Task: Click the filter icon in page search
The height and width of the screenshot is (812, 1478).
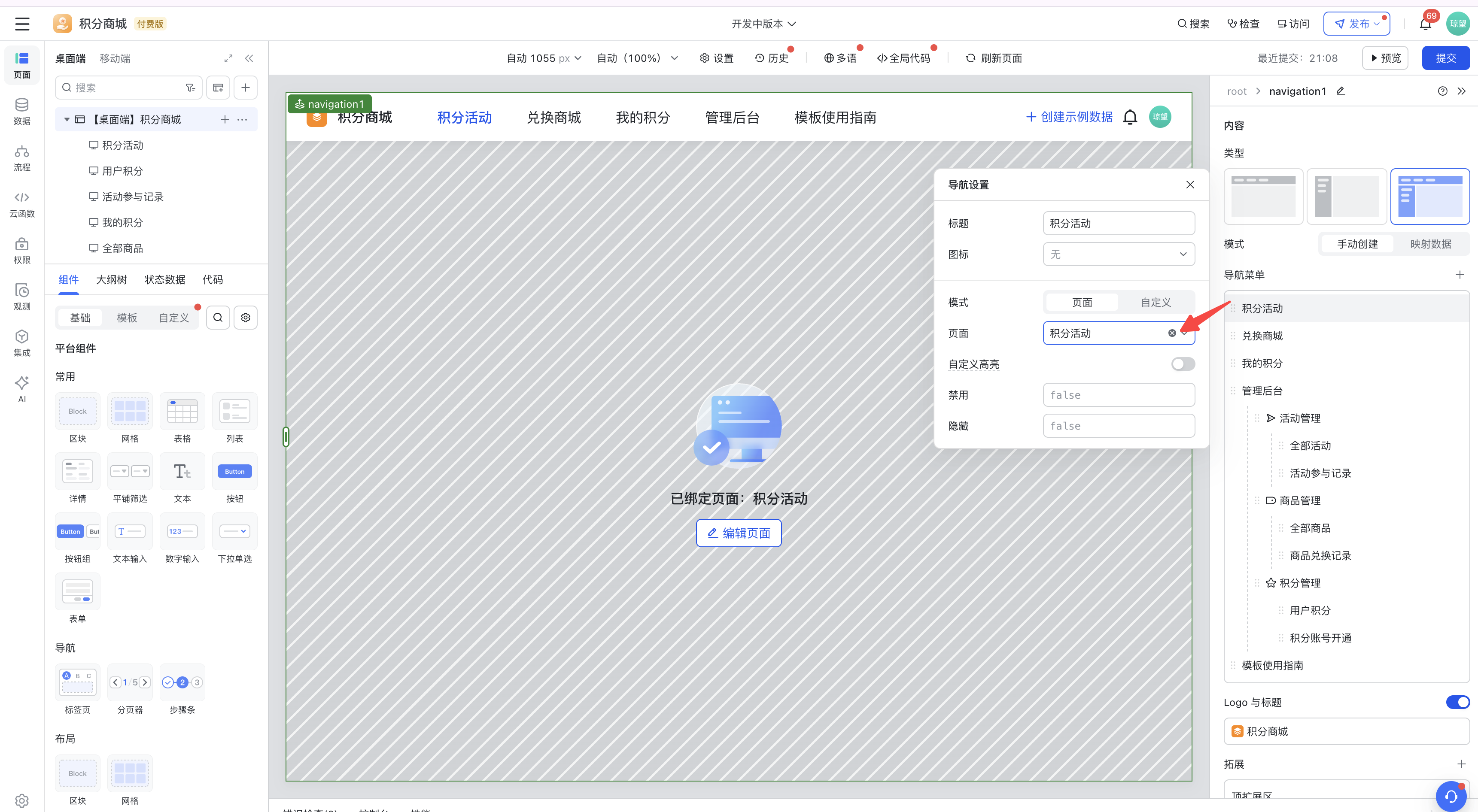Action: click(191, 88)
